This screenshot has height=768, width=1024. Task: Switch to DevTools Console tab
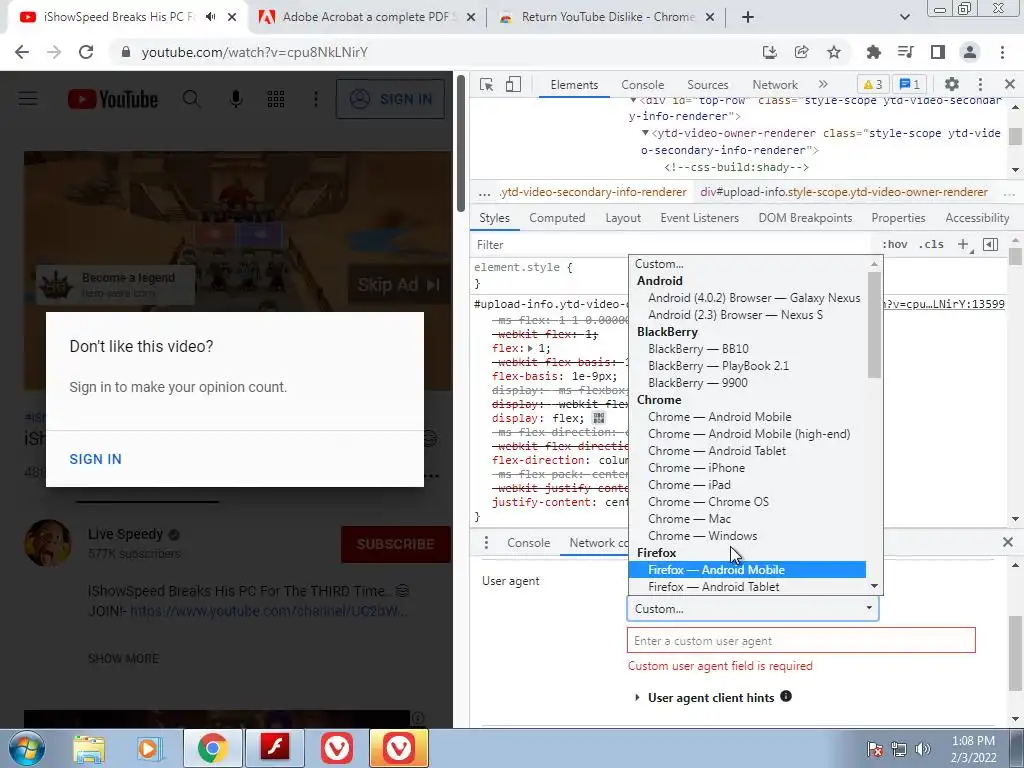tap(643, 85)
